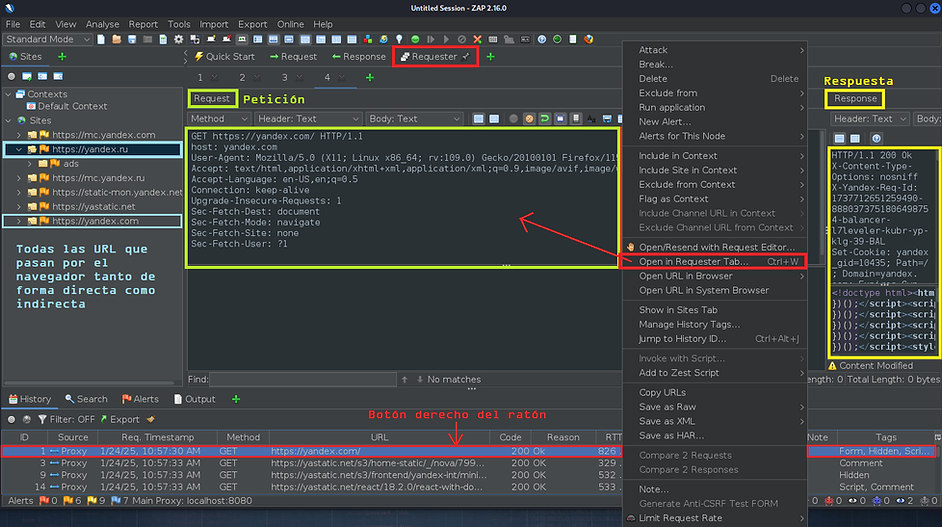Click the green plus next to the Sites tab
The height and width of the screenshot is (527, 942).
tap(62, 56)
